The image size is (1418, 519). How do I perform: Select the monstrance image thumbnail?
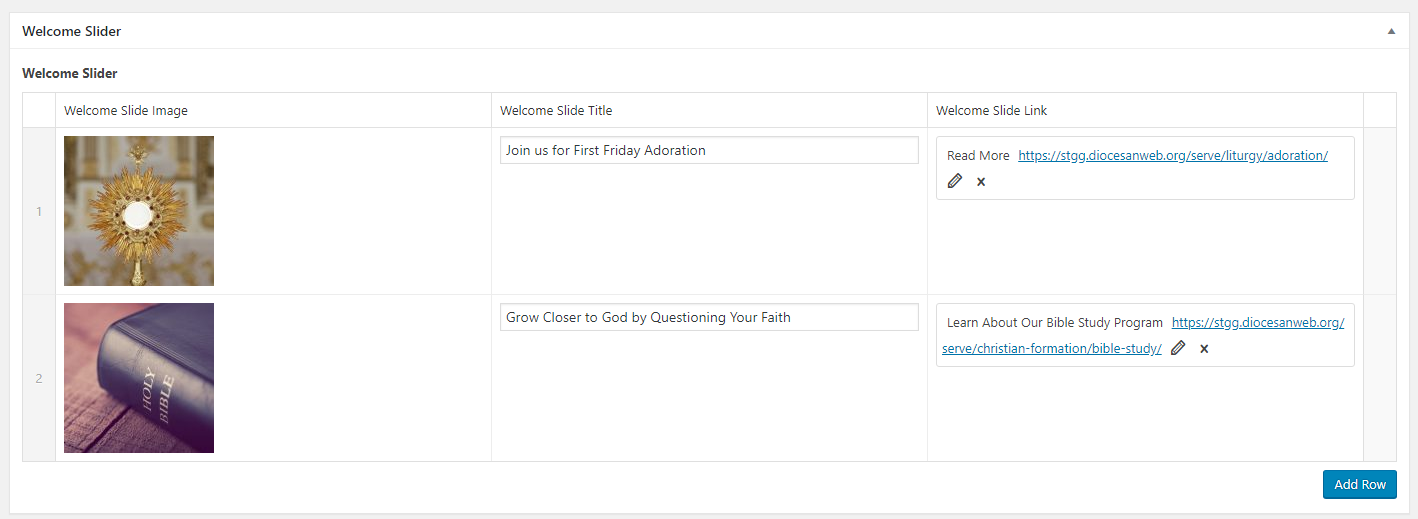click(139, 211)
